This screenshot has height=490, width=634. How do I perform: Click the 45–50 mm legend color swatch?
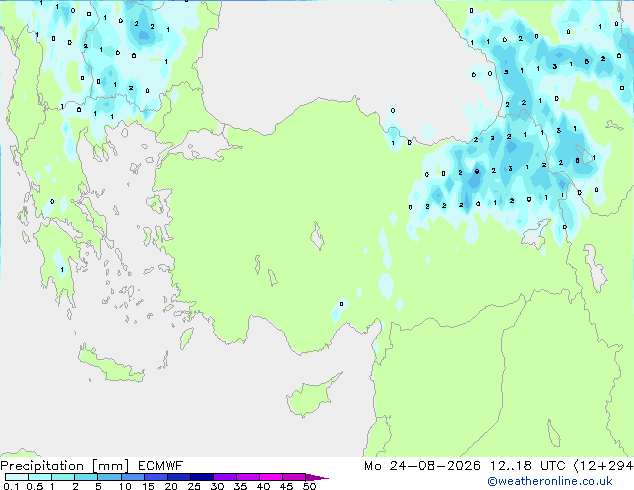click(294, 477)
